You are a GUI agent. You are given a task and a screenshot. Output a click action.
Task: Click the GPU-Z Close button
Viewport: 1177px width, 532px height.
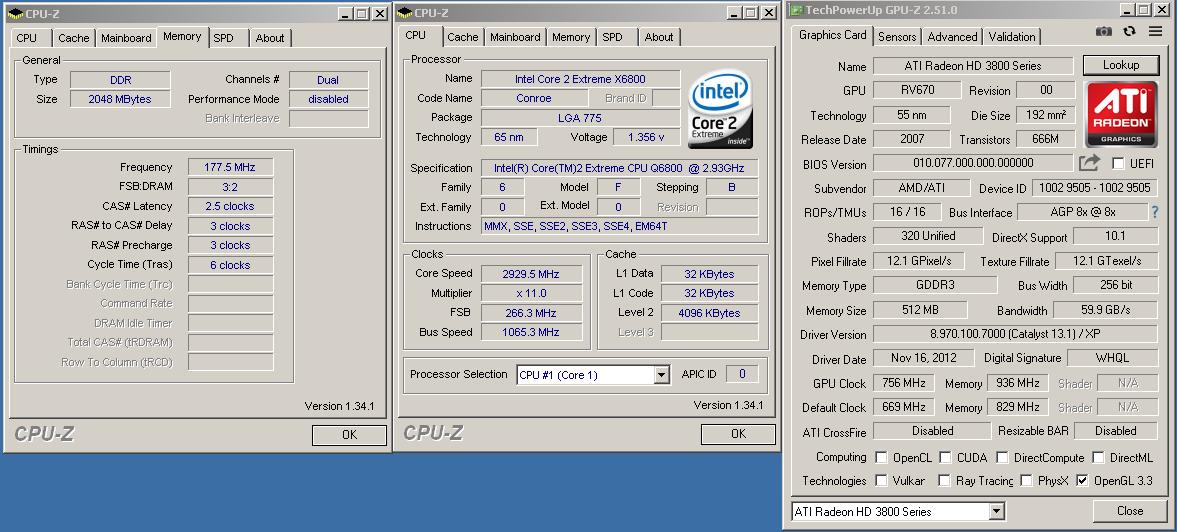coord(1130,511)
